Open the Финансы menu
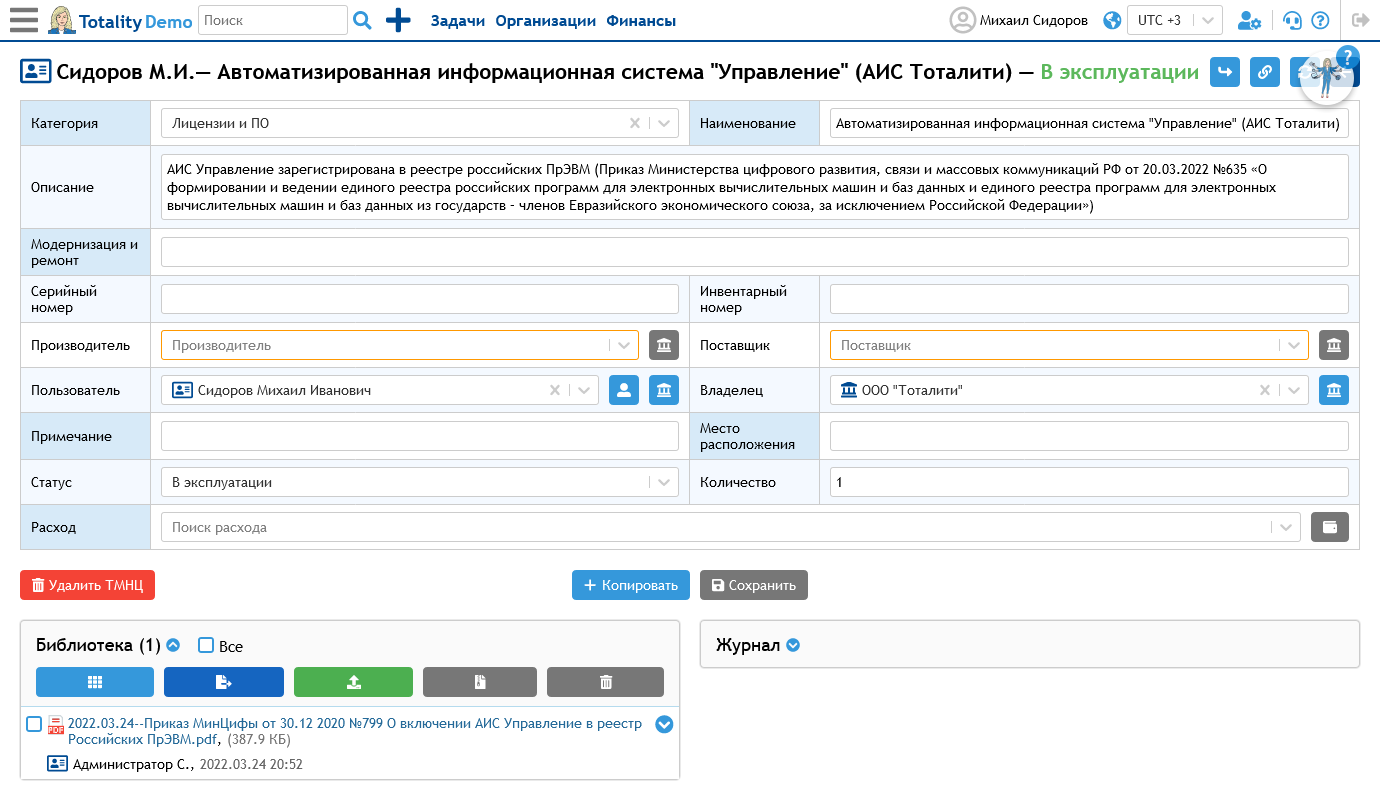 641,20
